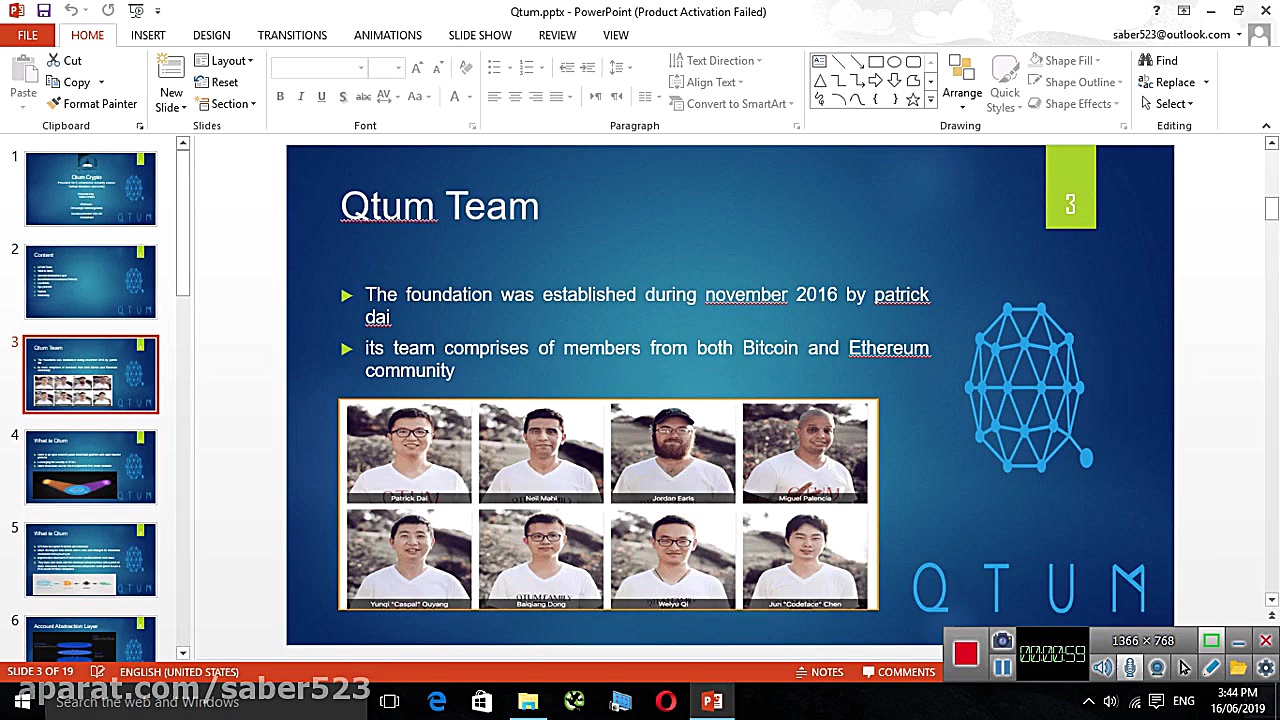
Task: Open recorder settings gear icon
Action: point(1265,668)
